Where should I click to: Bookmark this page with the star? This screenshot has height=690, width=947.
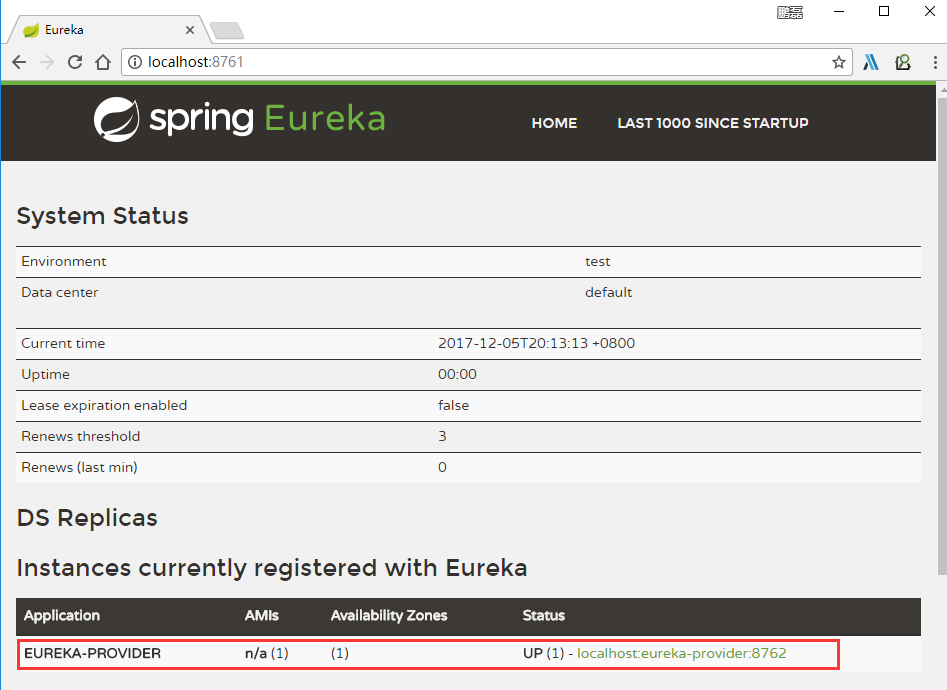click(x=838, y=62)
